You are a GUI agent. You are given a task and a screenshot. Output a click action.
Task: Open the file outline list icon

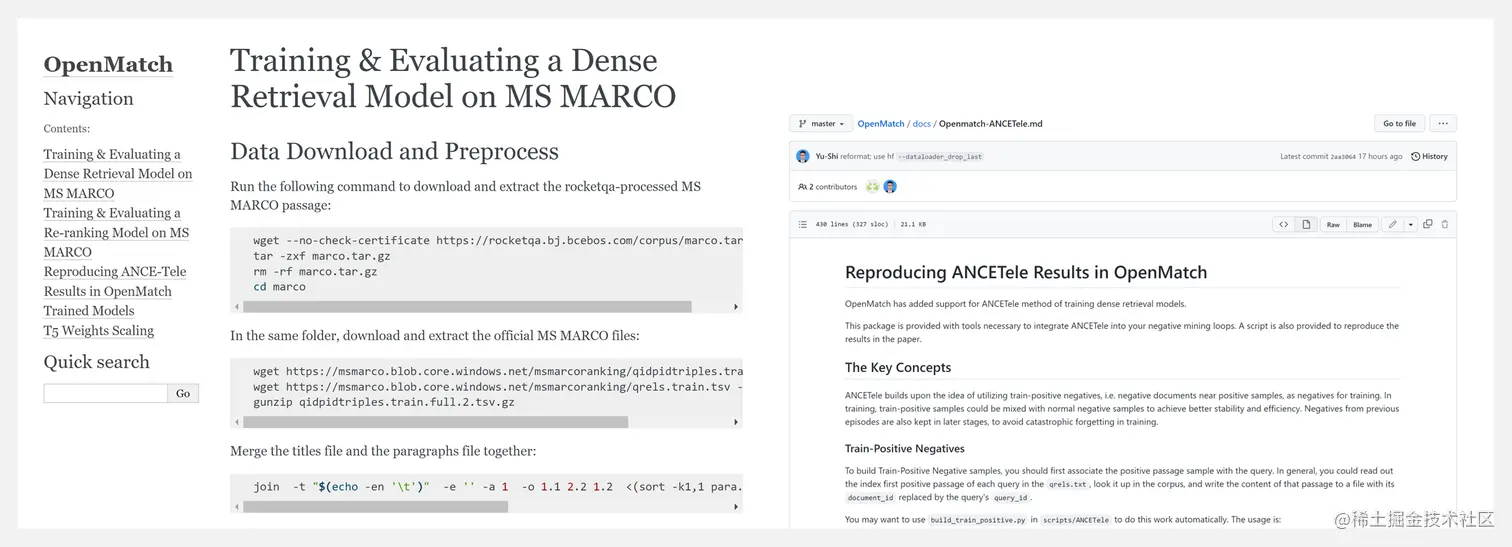click(x=803, y=225)
